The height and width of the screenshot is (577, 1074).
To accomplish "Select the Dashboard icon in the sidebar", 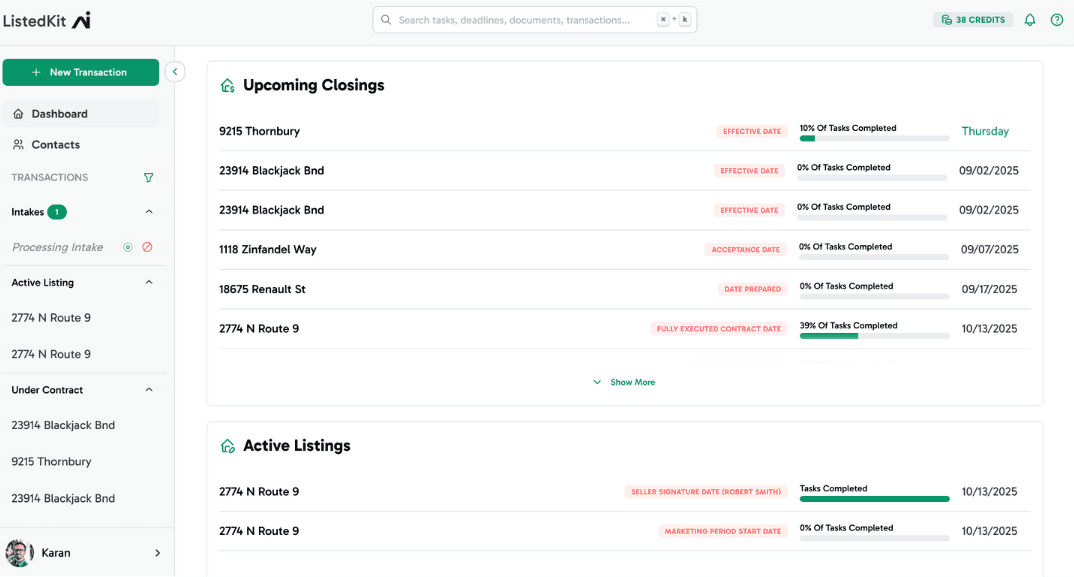I will (18, 113).
